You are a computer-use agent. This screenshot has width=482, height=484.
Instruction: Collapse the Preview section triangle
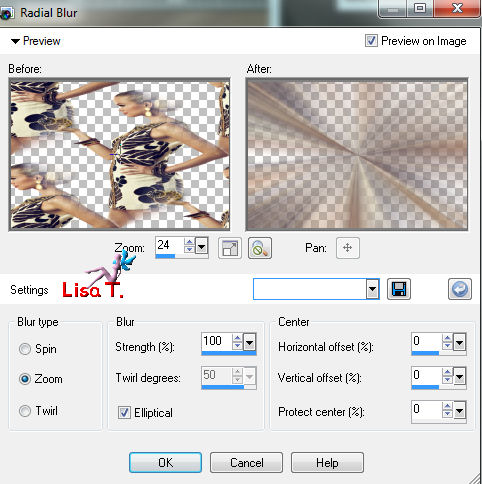[15, 41]
